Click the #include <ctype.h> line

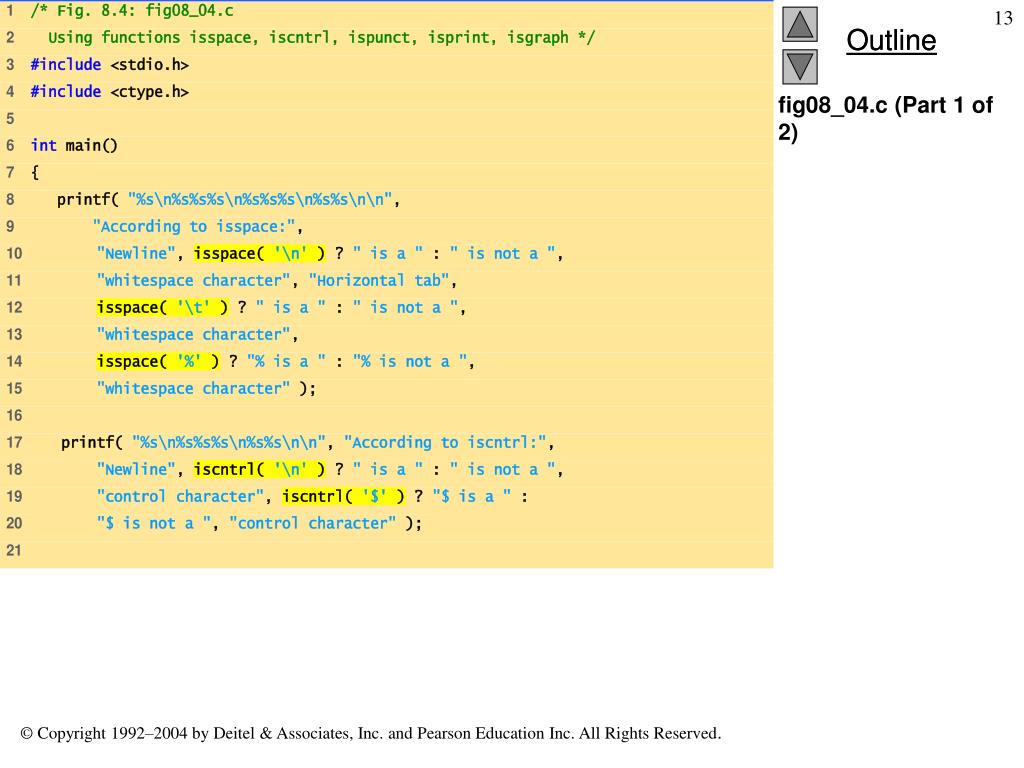(110, 91)
